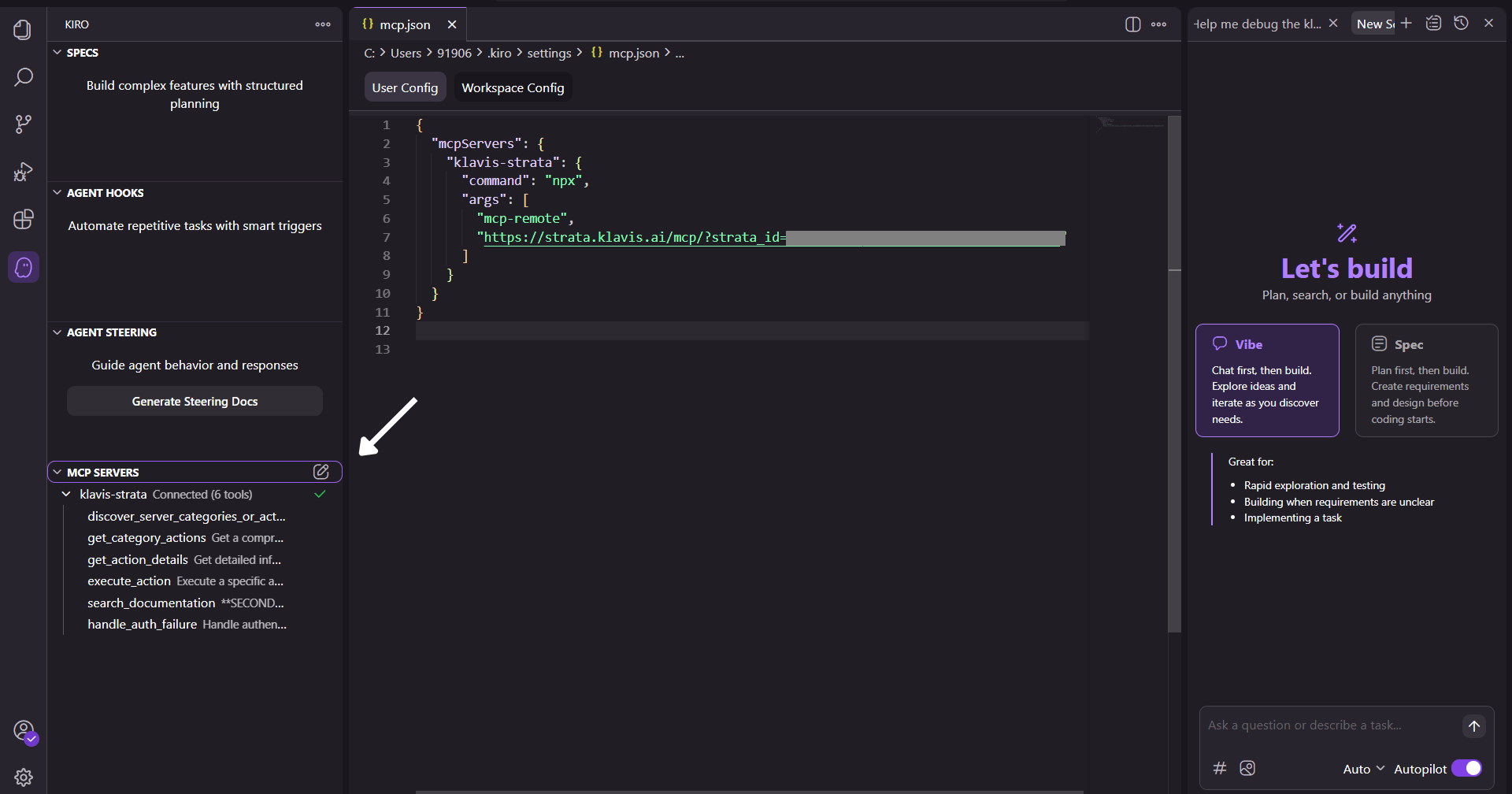This screenshot has width=1512, height=794.
Task: Click the Accounts avatar icon
Action: (x=24, y=730)
